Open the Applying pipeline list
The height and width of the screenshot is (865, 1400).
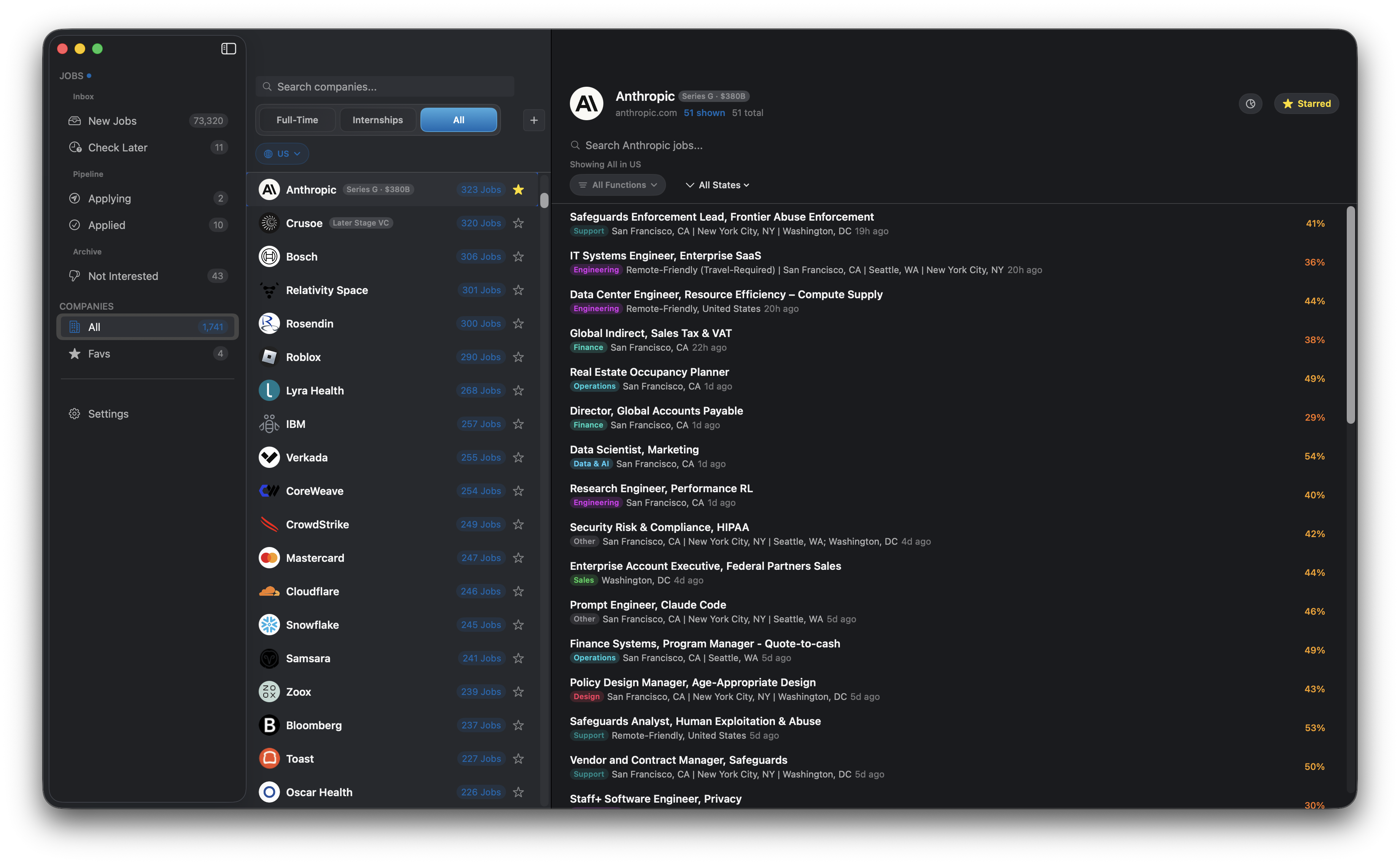tap(148, 199)
